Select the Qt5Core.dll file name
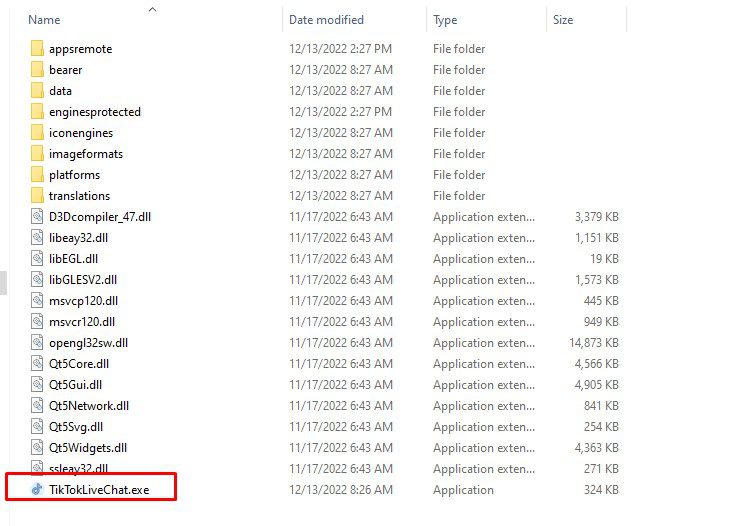This screenshot has width=739, height=526. [x=79, y=364]
